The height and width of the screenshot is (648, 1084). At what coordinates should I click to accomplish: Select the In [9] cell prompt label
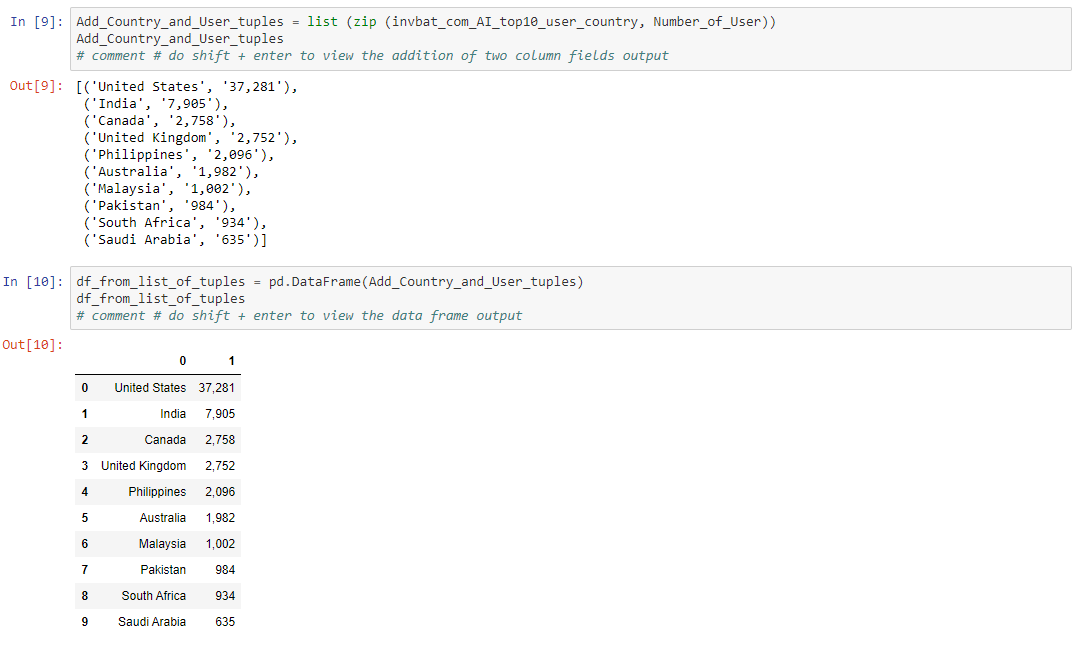35,22
